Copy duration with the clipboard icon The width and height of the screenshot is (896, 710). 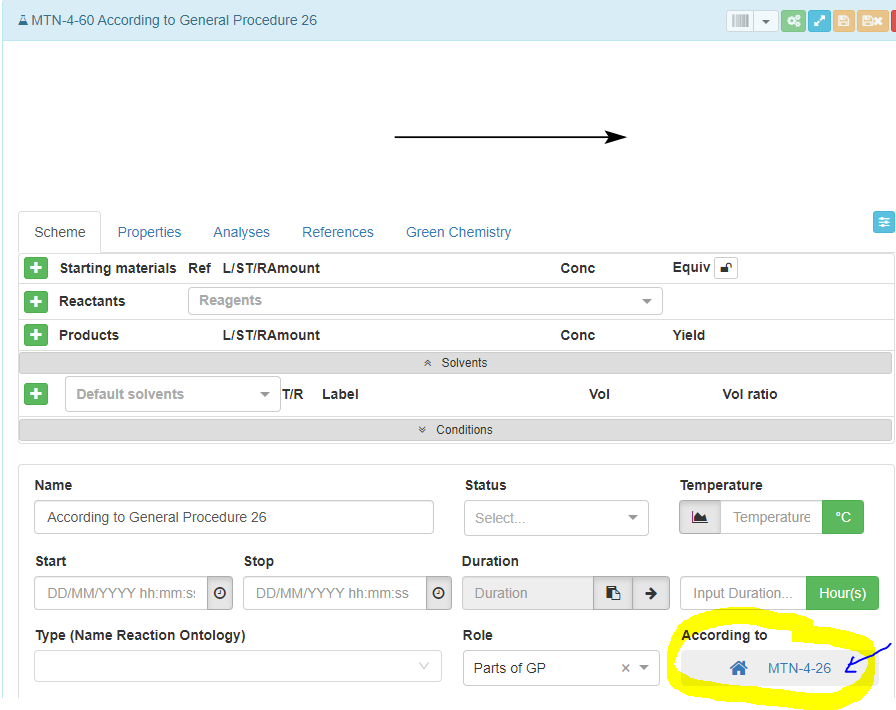pos(613,593)
